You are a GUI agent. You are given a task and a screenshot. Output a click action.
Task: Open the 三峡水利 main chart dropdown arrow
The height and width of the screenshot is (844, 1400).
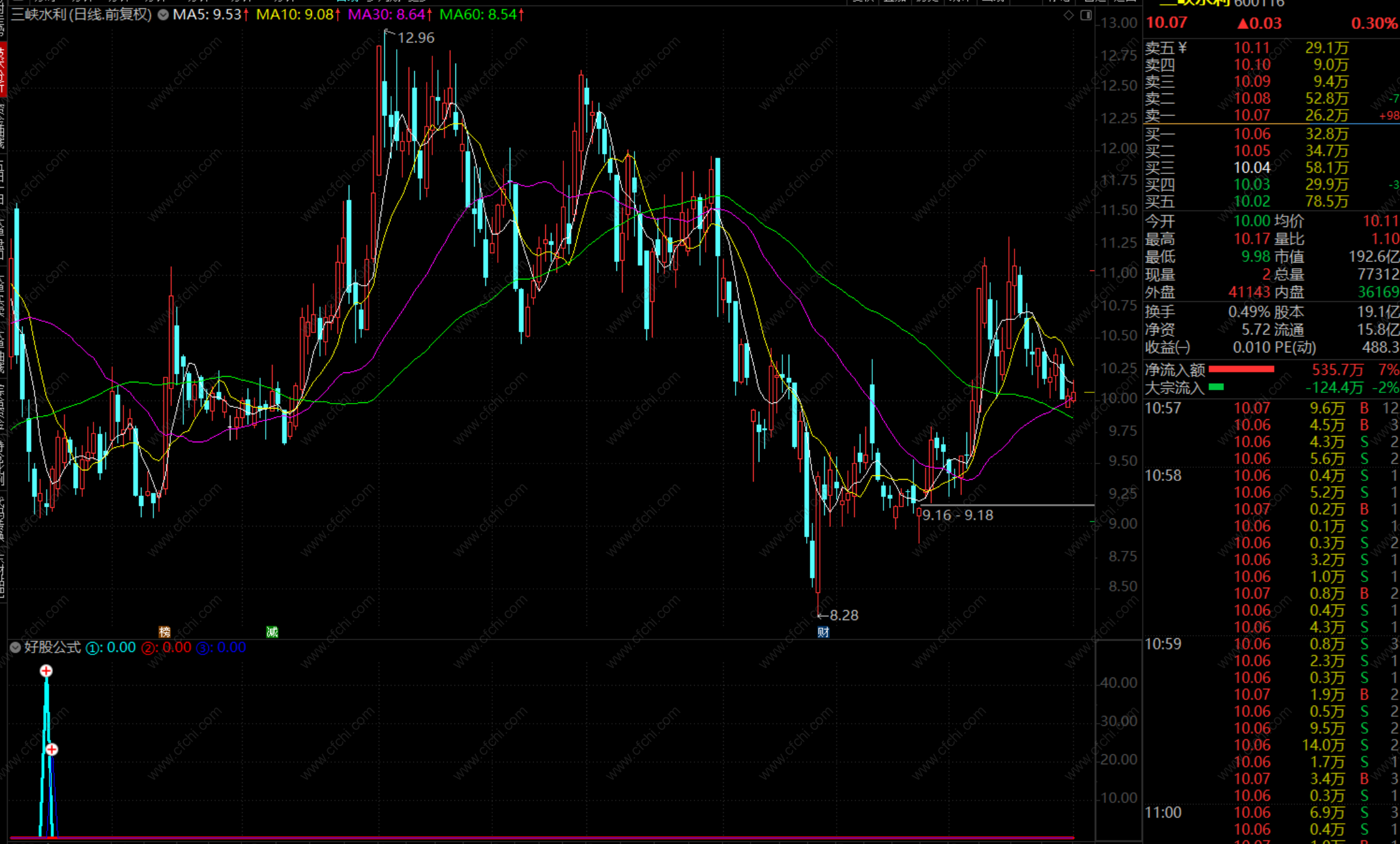tap(163, 15)
